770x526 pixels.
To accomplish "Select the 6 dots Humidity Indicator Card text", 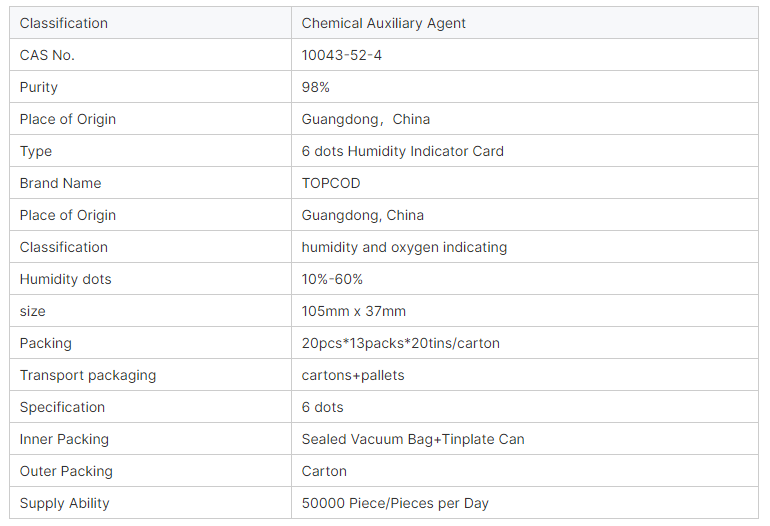I will click(x=403, y=151).
